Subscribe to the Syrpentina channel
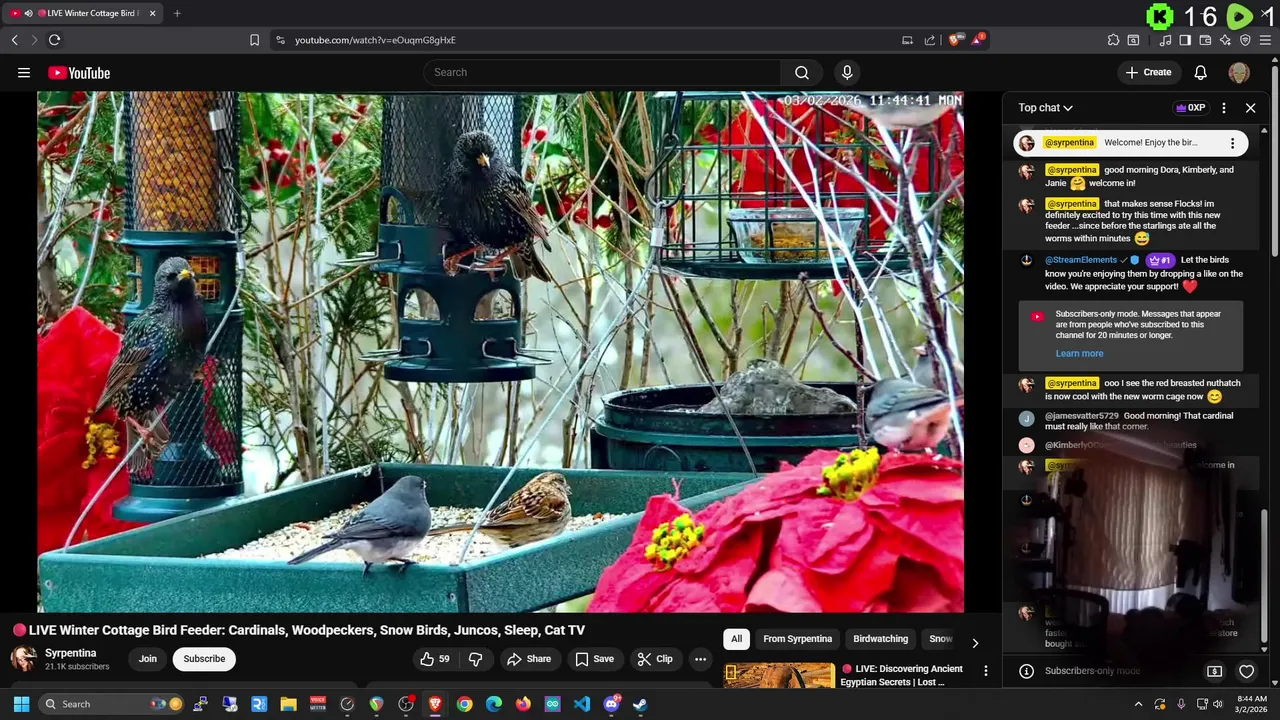1280x720 pixels. pos(204,659)
